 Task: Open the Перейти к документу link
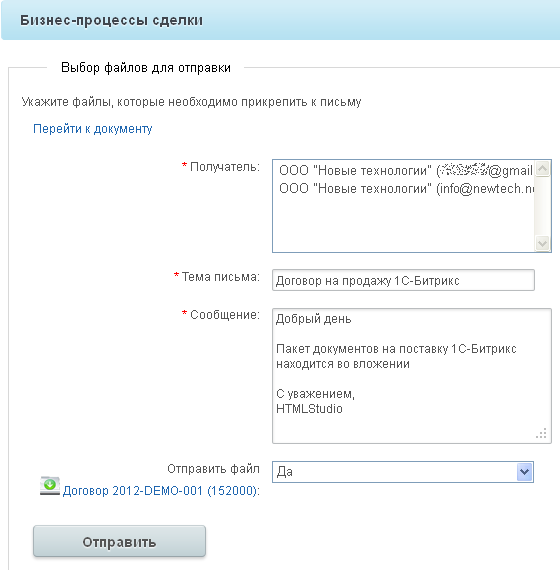tap(92, 129)
